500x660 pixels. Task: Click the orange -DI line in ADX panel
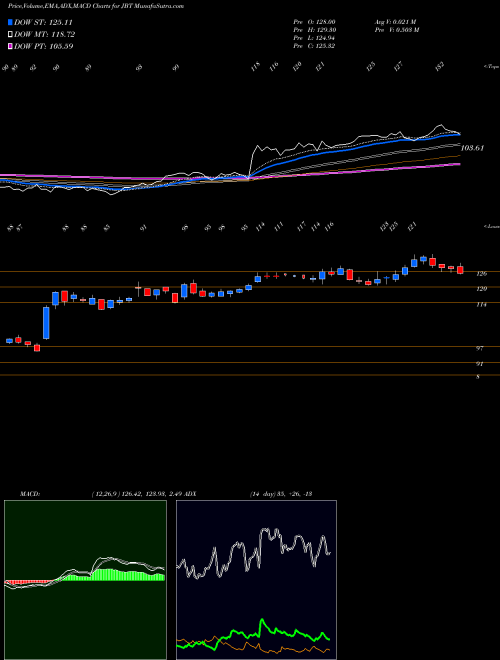(x=253, y=646)
